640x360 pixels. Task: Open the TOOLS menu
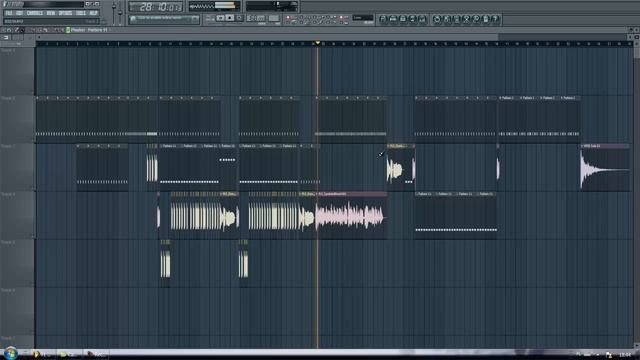pyautogui.click(x=81, y=13)
